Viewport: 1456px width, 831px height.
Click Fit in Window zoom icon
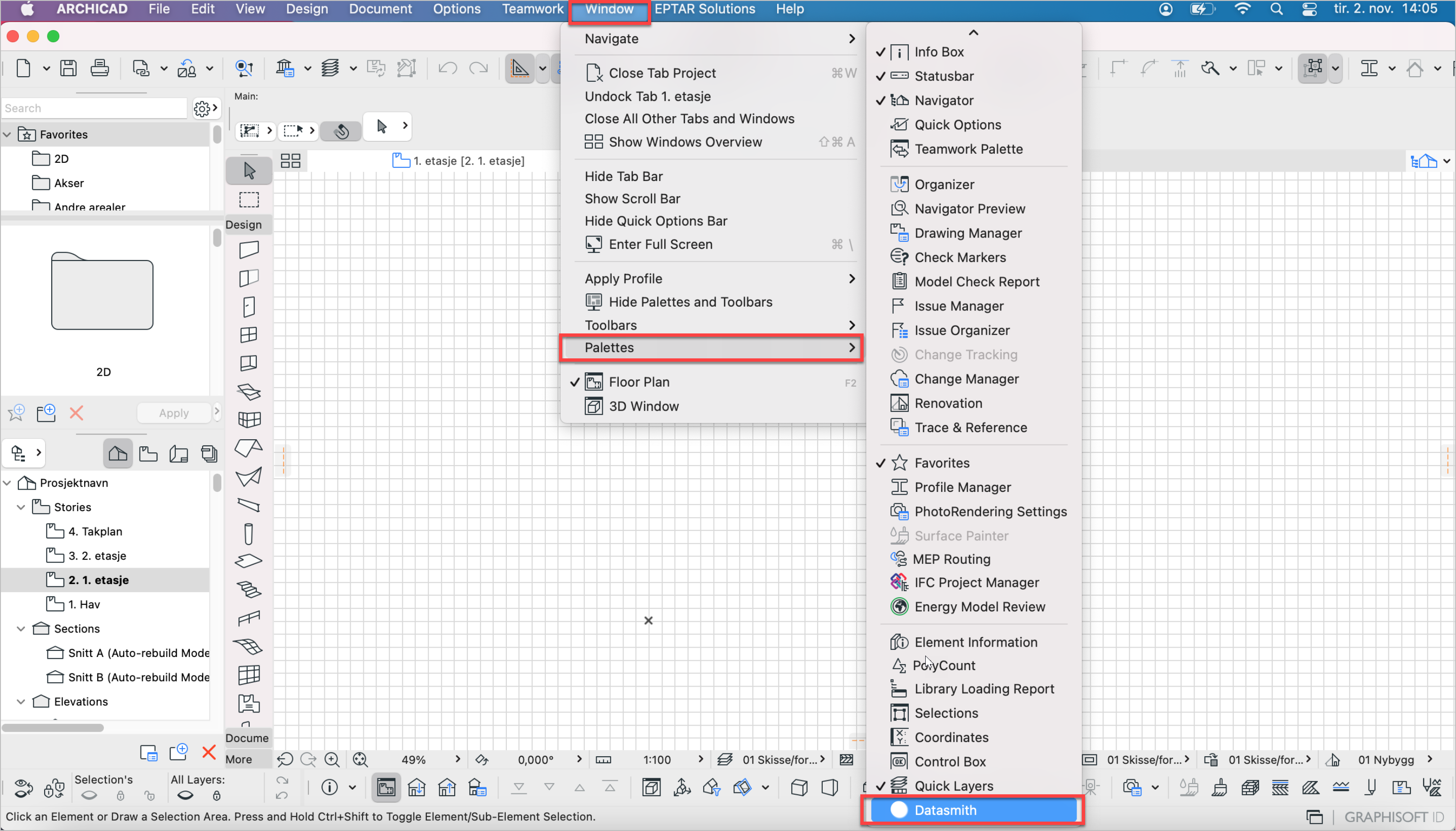pyautogui.click(x=360, y=760)
